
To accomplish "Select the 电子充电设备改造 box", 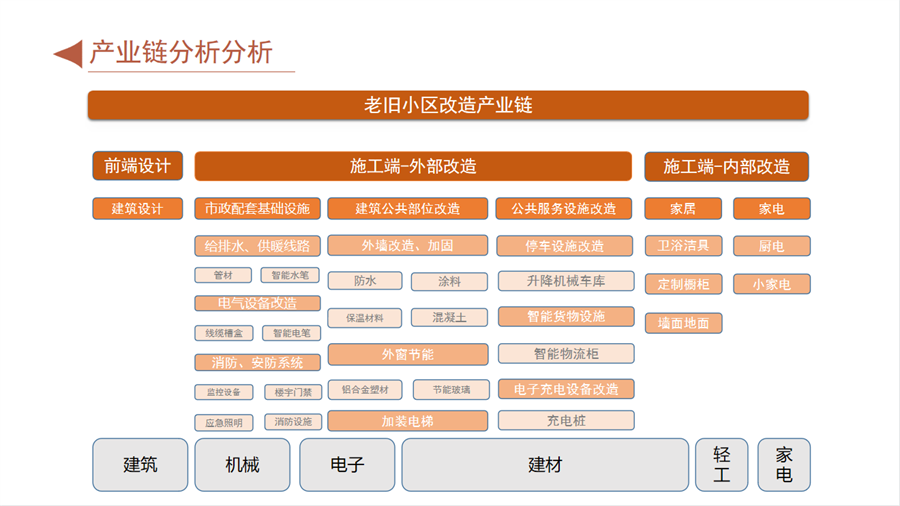I will click(x=566, y=389).
